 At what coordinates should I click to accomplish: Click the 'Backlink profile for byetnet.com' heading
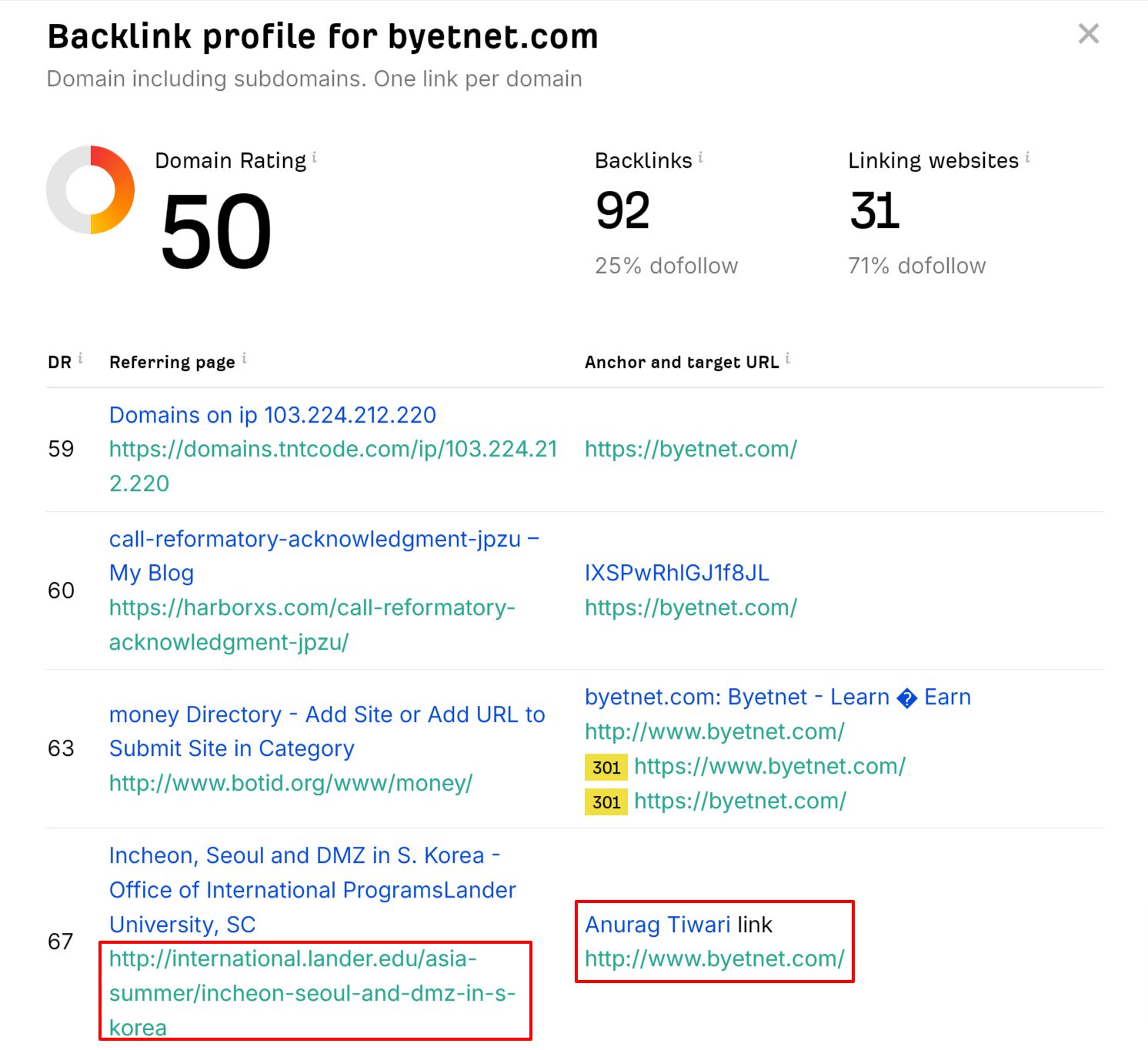tap(323, 36)
